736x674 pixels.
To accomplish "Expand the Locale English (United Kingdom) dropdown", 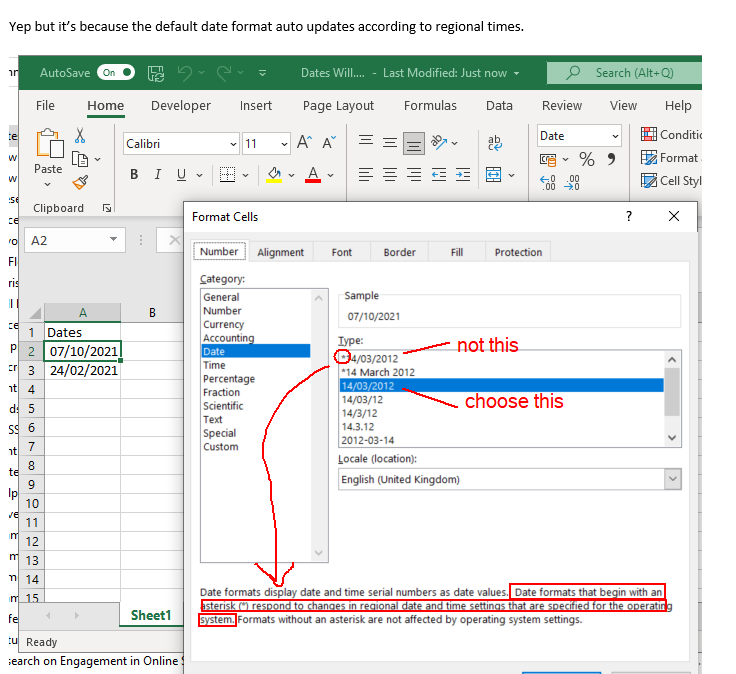I will click(672, 479).
